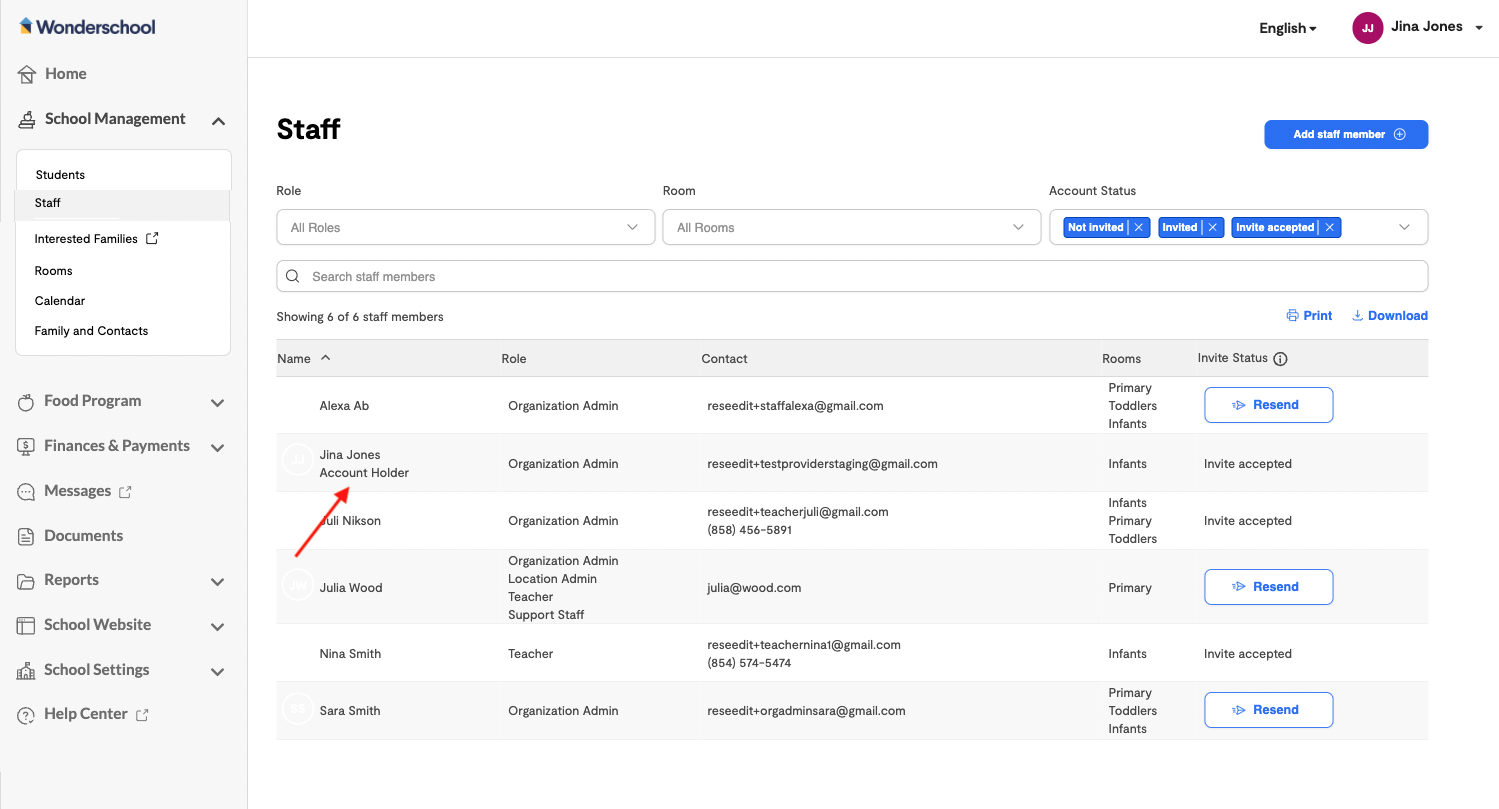
Task: Click the School Settings building icon
Action: pos(26,671)
